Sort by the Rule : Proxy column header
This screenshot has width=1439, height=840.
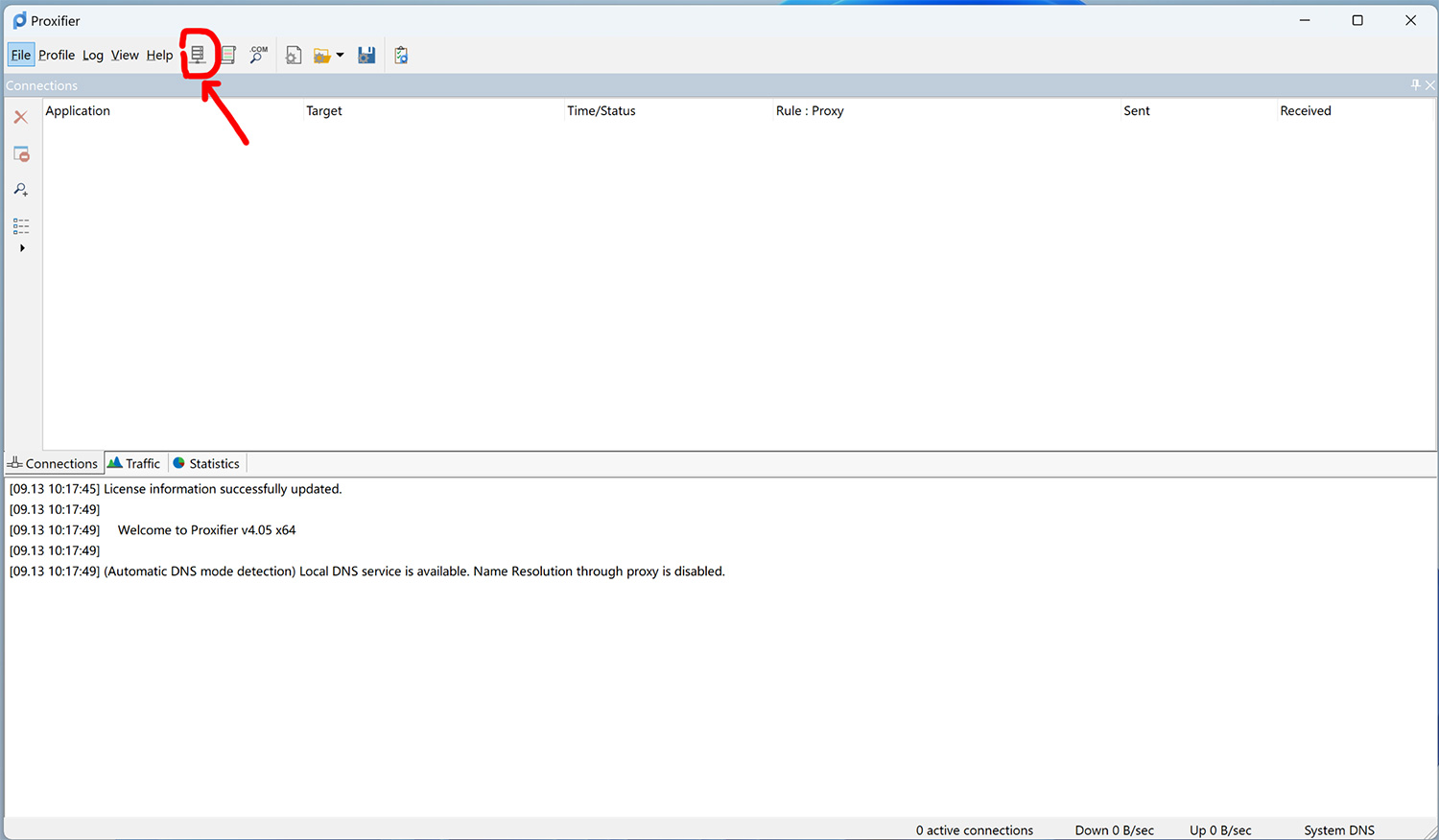810,110
